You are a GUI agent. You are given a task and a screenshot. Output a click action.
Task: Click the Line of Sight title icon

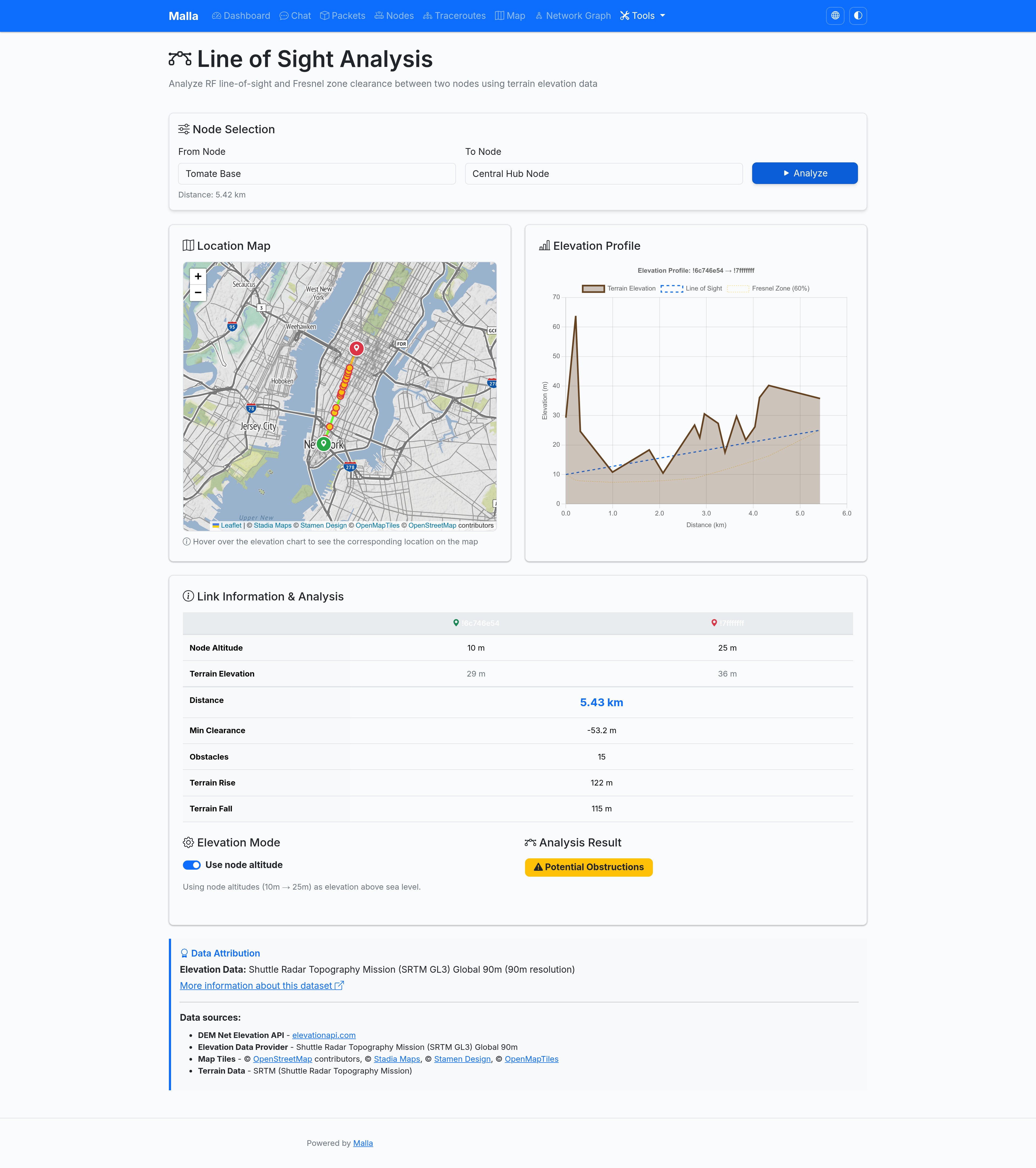coord(180,58)
